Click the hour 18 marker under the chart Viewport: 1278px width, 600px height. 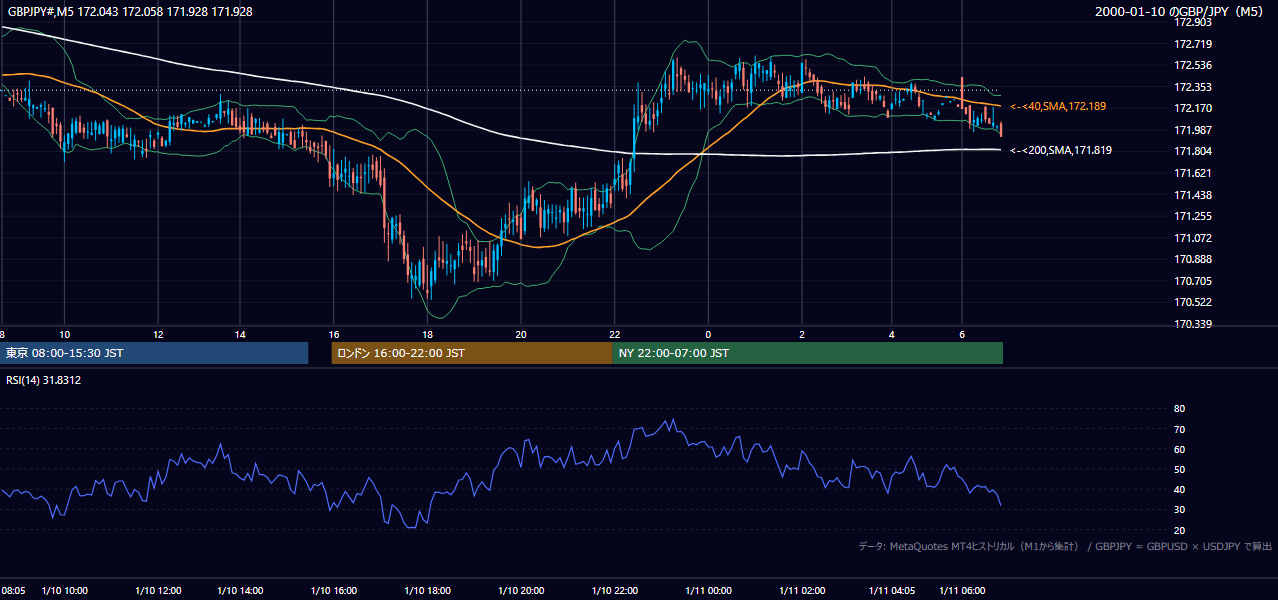tap(428, 334)
